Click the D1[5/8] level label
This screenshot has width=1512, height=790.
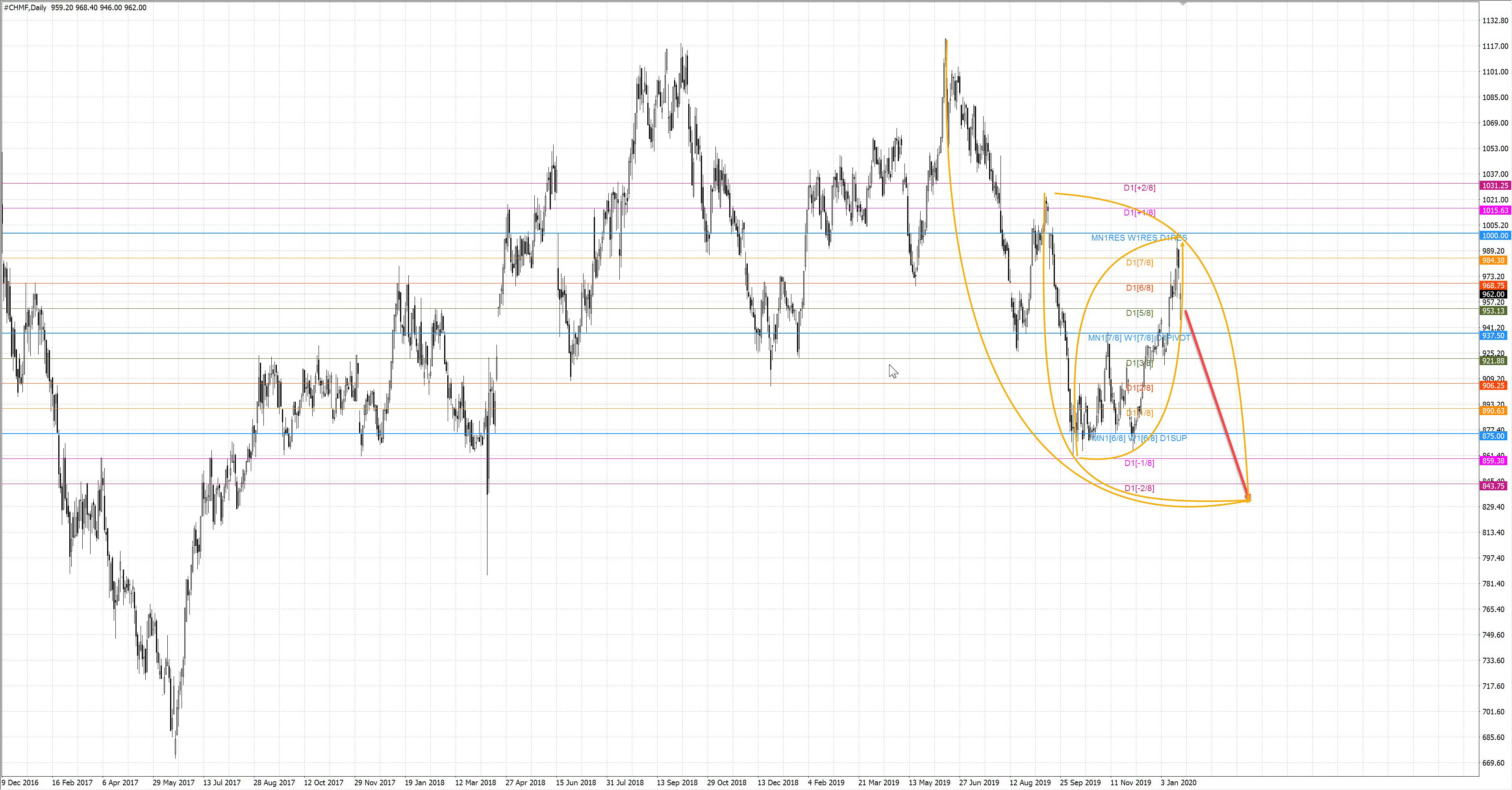1139,313
